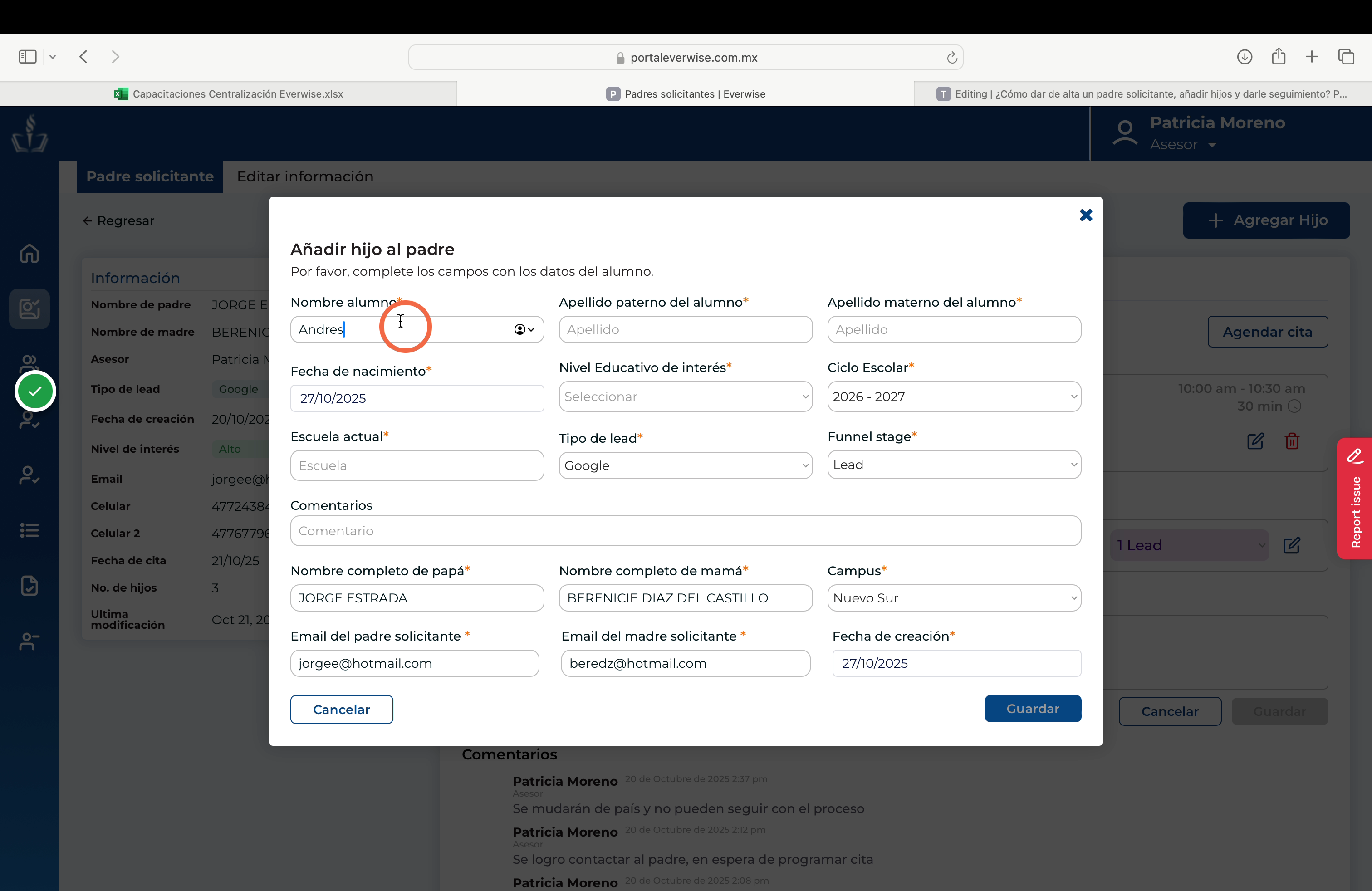Click Agregar Hijo button

(1266, 220)
